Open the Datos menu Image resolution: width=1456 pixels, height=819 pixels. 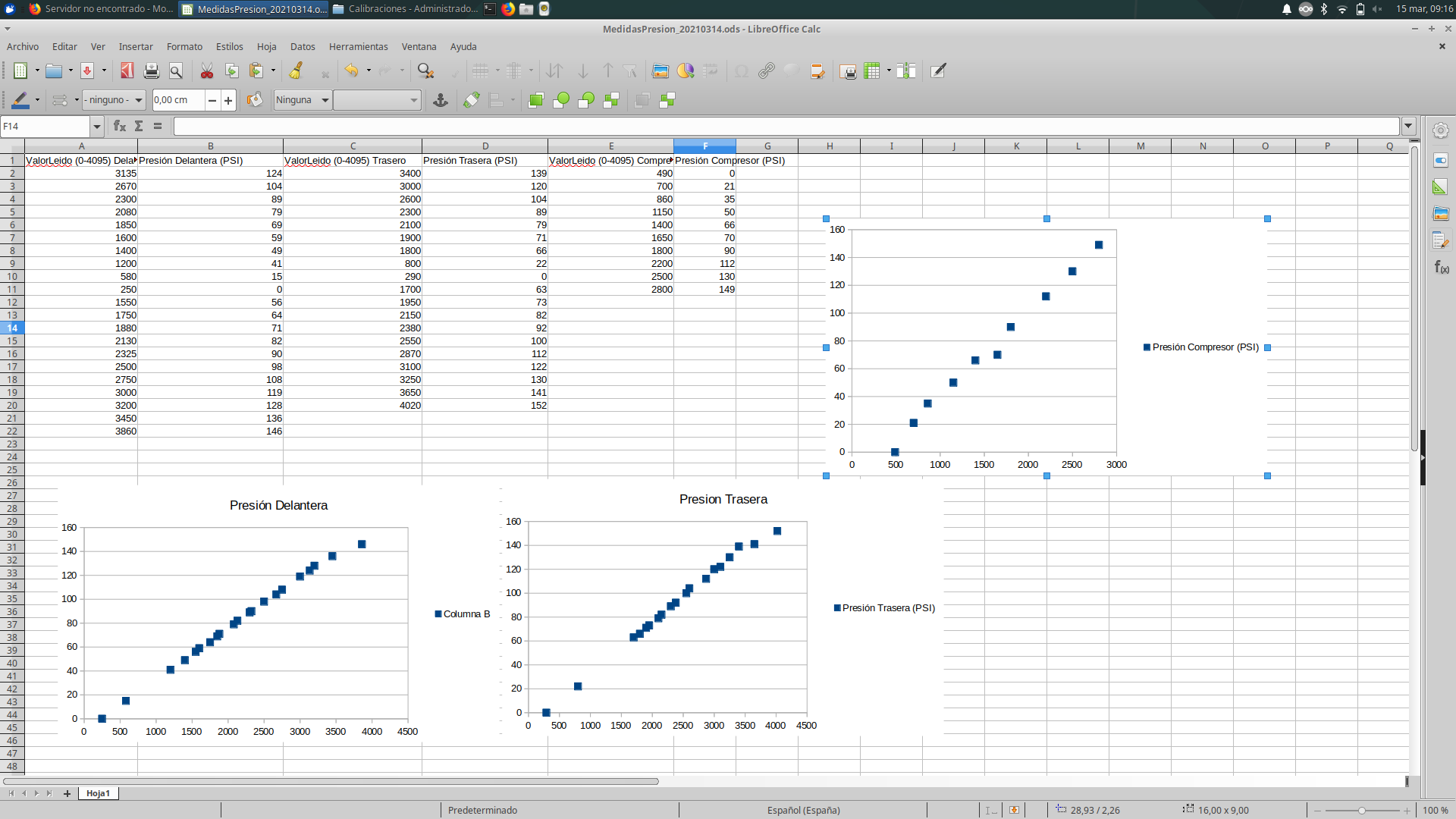click(303, 46)
